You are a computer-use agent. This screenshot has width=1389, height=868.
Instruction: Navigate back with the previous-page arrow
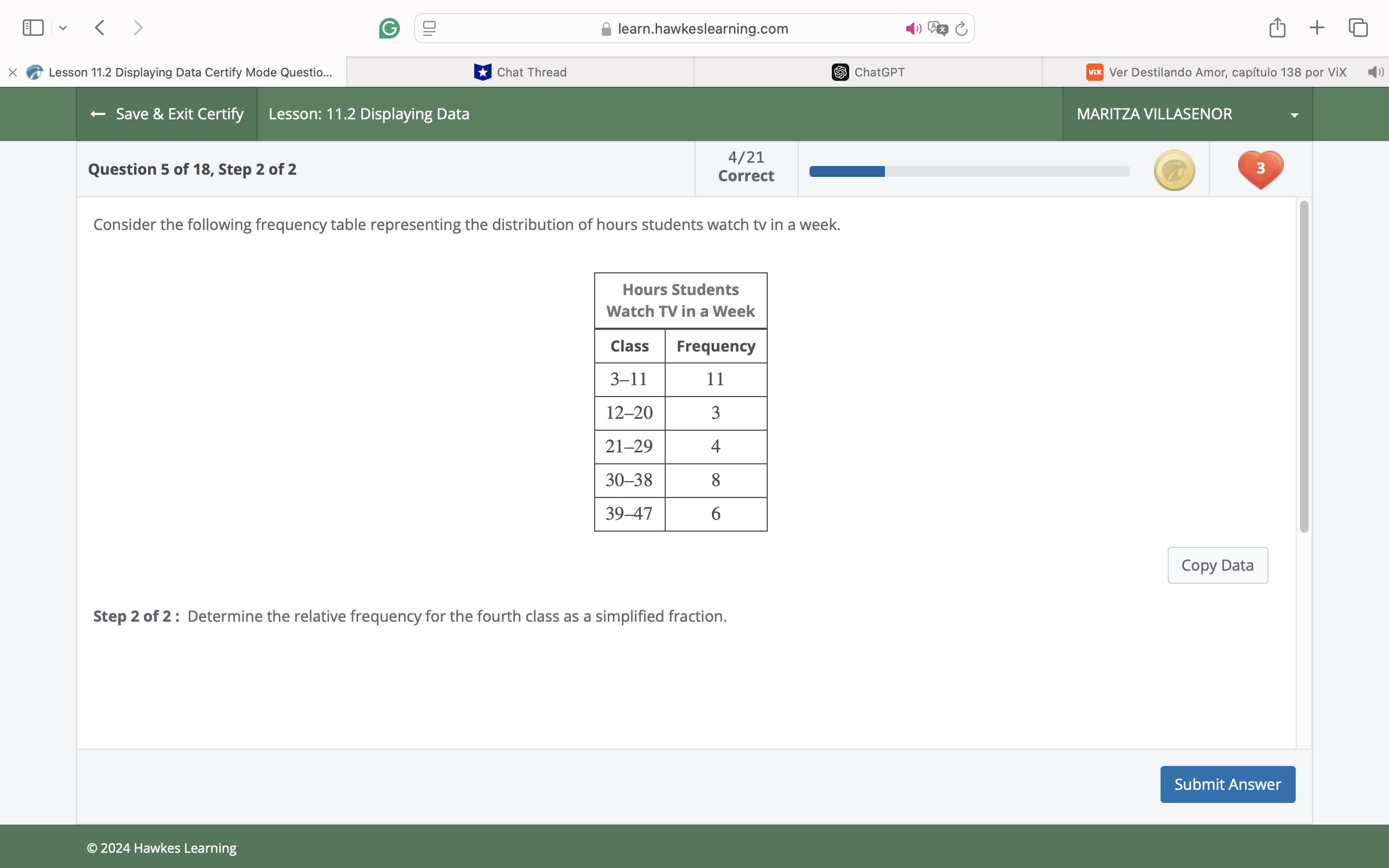click(x=99, y=27)
